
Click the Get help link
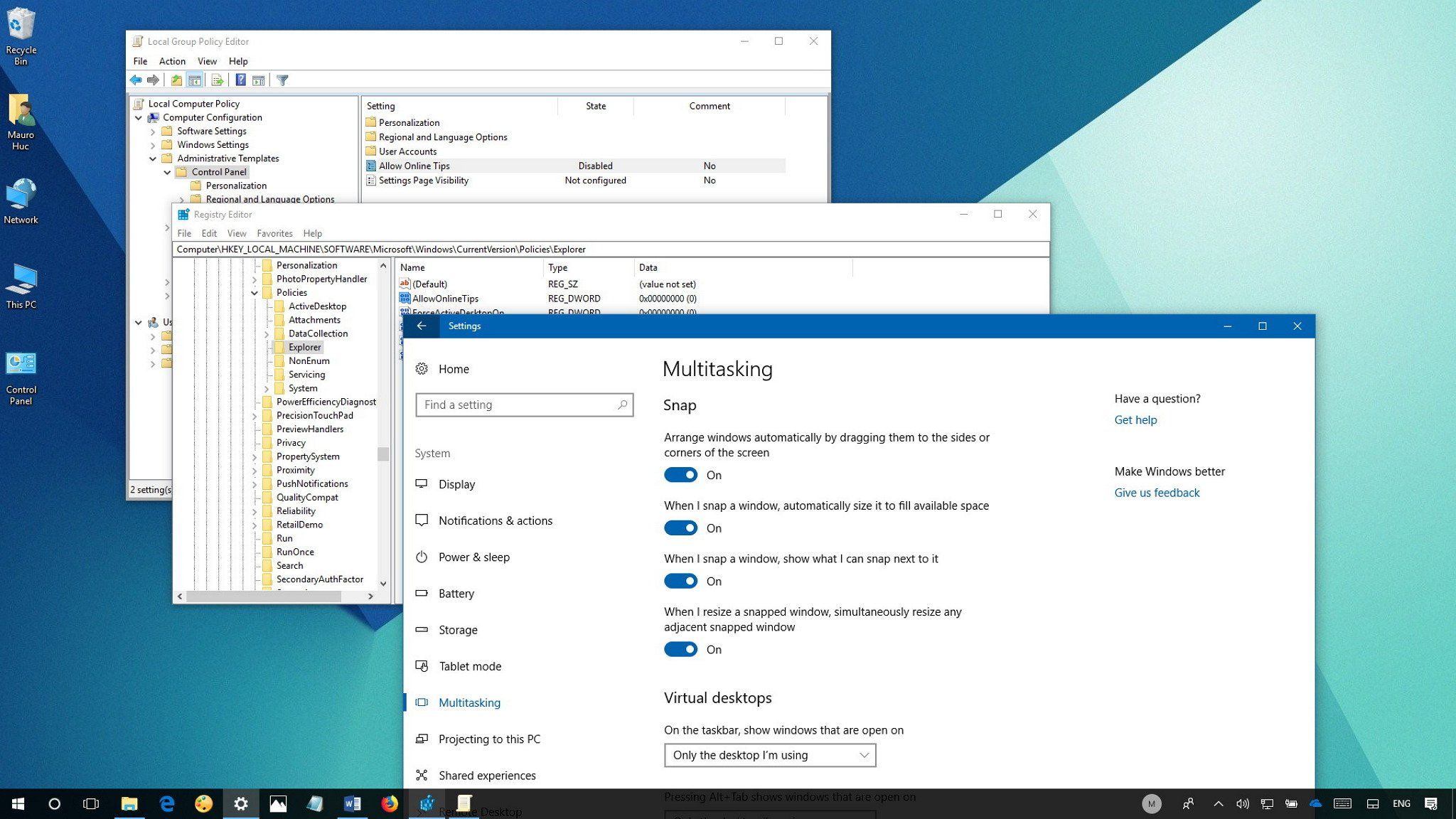(x=1135, y=419)
